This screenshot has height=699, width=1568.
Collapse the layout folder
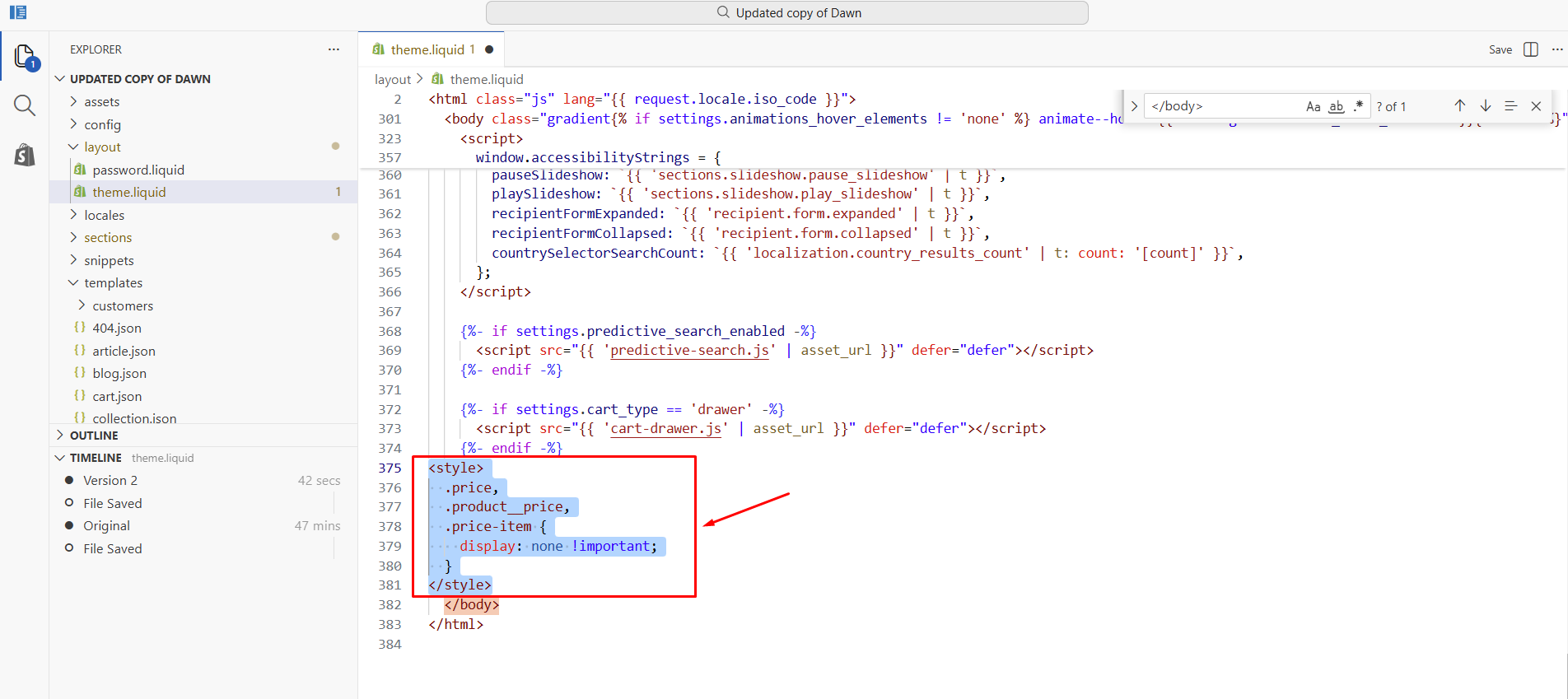(x=102, y=147)
